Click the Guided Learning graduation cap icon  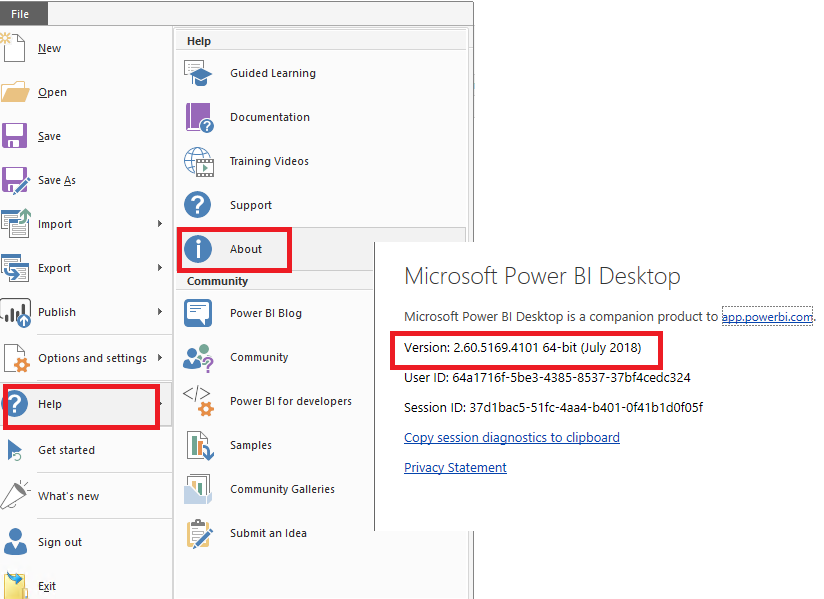[x=198, y=73]
